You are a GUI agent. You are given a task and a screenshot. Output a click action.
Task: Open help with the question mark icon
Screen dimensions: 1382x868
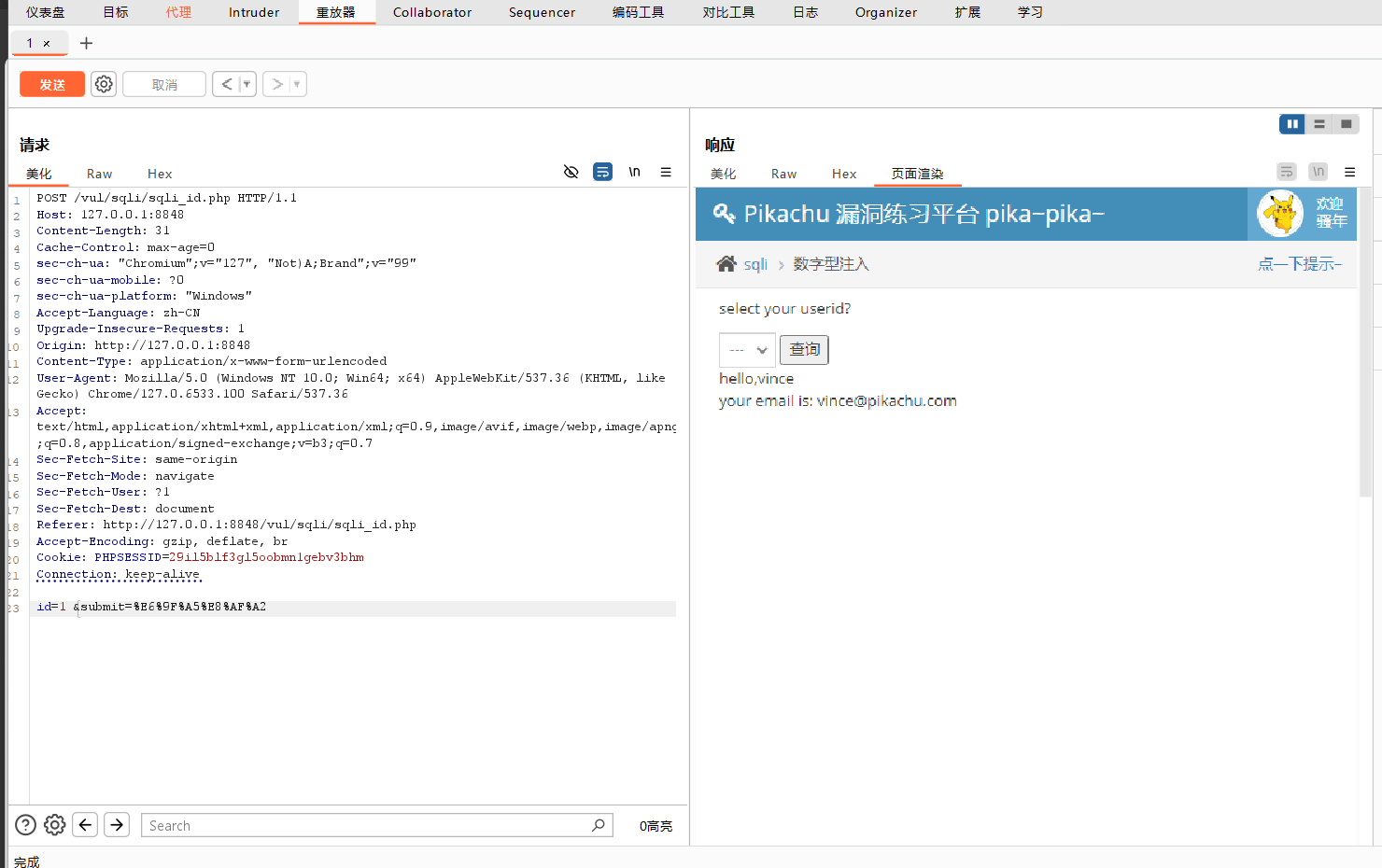pyautogui.click(x=26, y=825)
